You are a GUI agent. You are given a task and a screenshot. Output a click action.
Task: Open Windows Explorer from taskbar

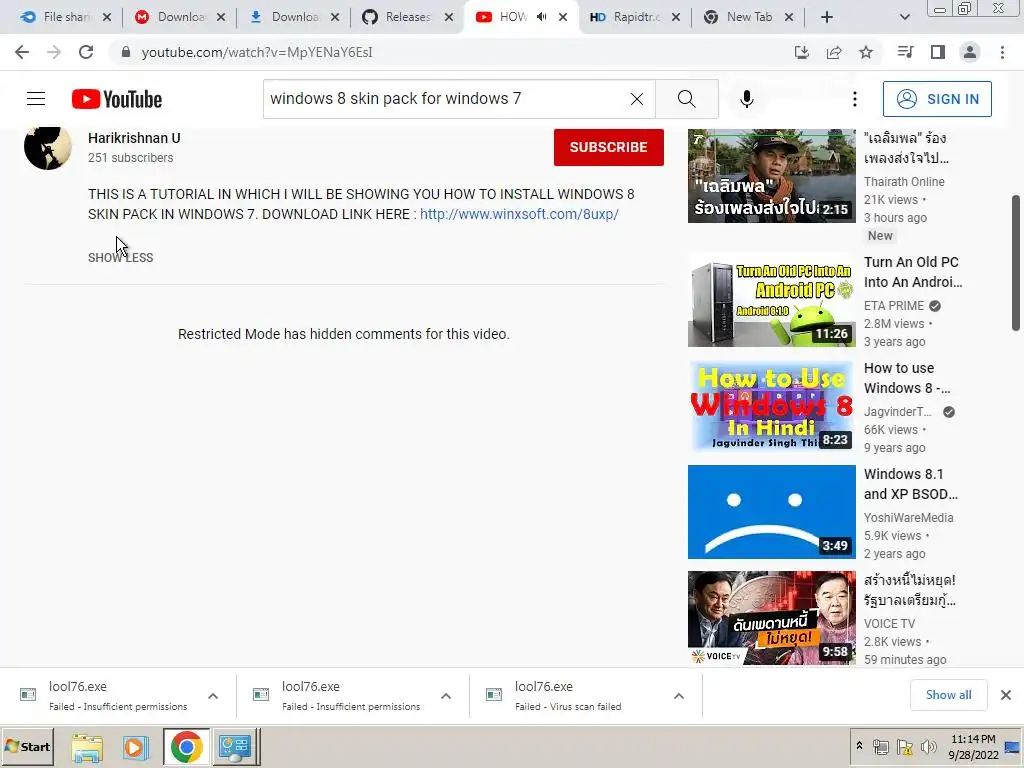tap(87, 747)
